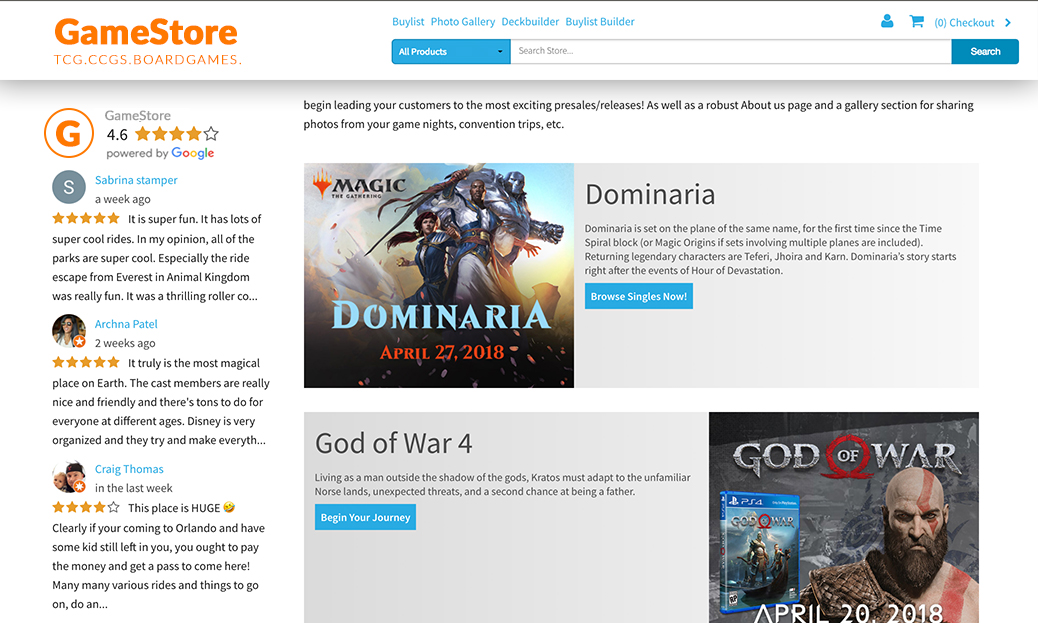Click Archna Patel's five-star rating
This screenshot has width=1038, height=623.
(x=86, y=362)
